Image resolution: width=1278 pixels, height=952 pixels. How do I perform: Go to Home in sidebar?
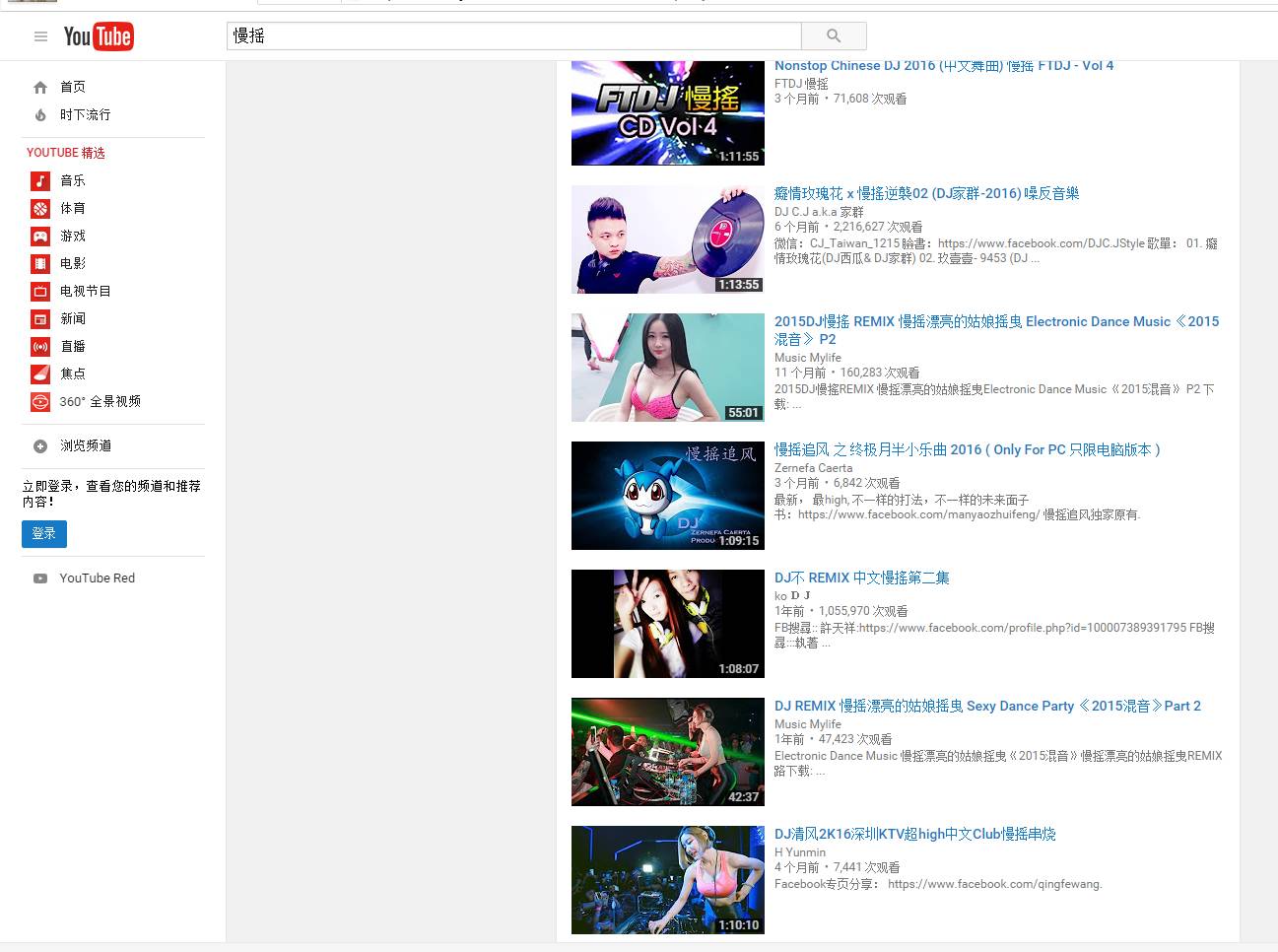coord(72,87)
